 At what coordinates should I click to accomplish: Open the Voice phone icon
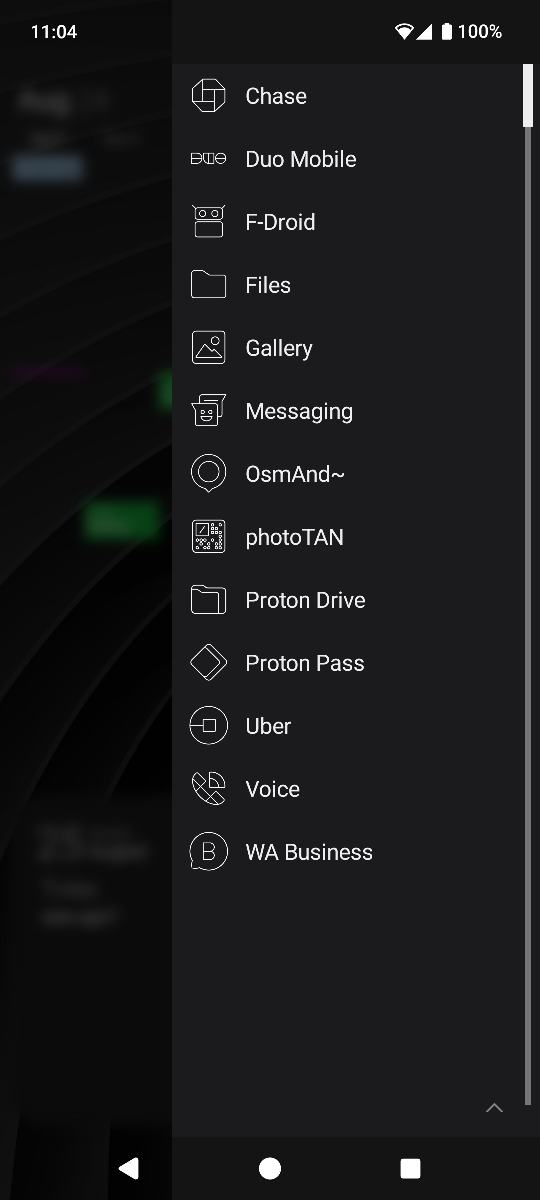[x=208, y=789]
